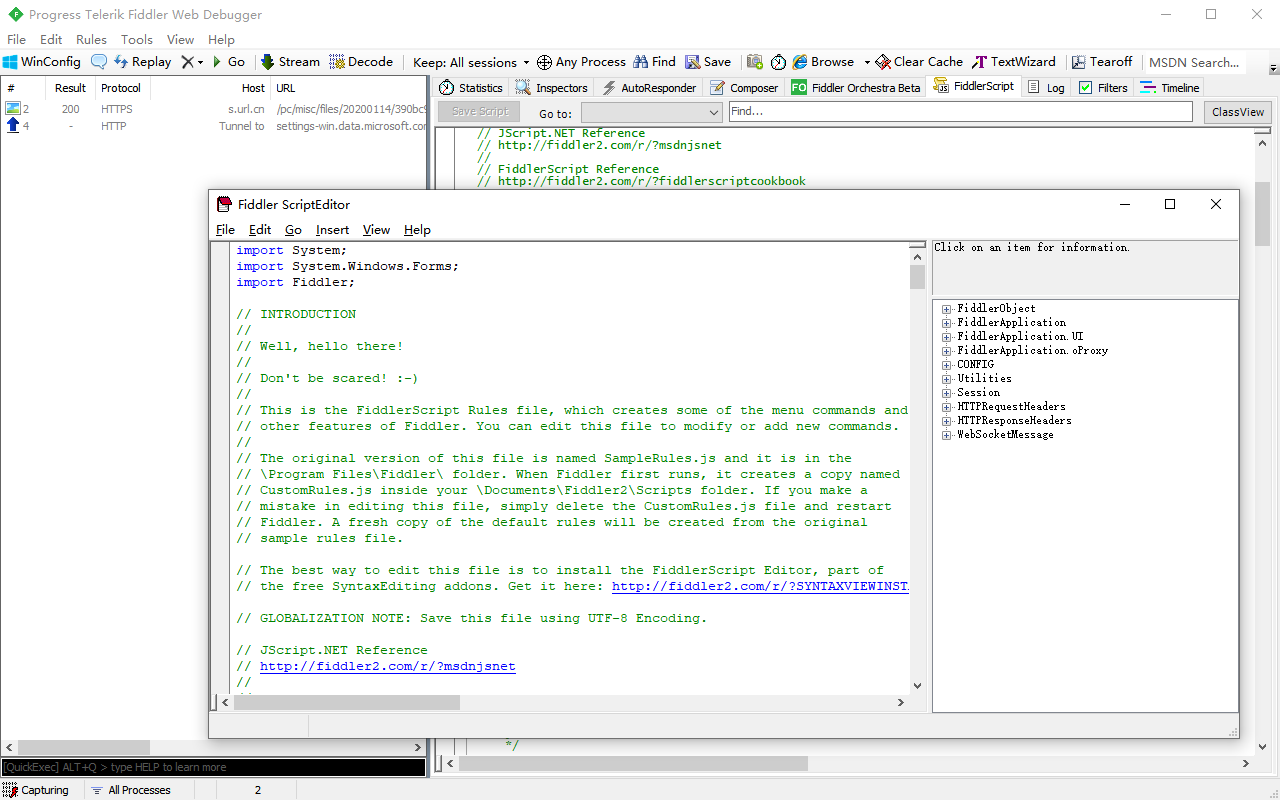Expand the Session tree node
The width and height of the screenshot is (1280, 800).
pyautogui.click(x=946, y=393)
